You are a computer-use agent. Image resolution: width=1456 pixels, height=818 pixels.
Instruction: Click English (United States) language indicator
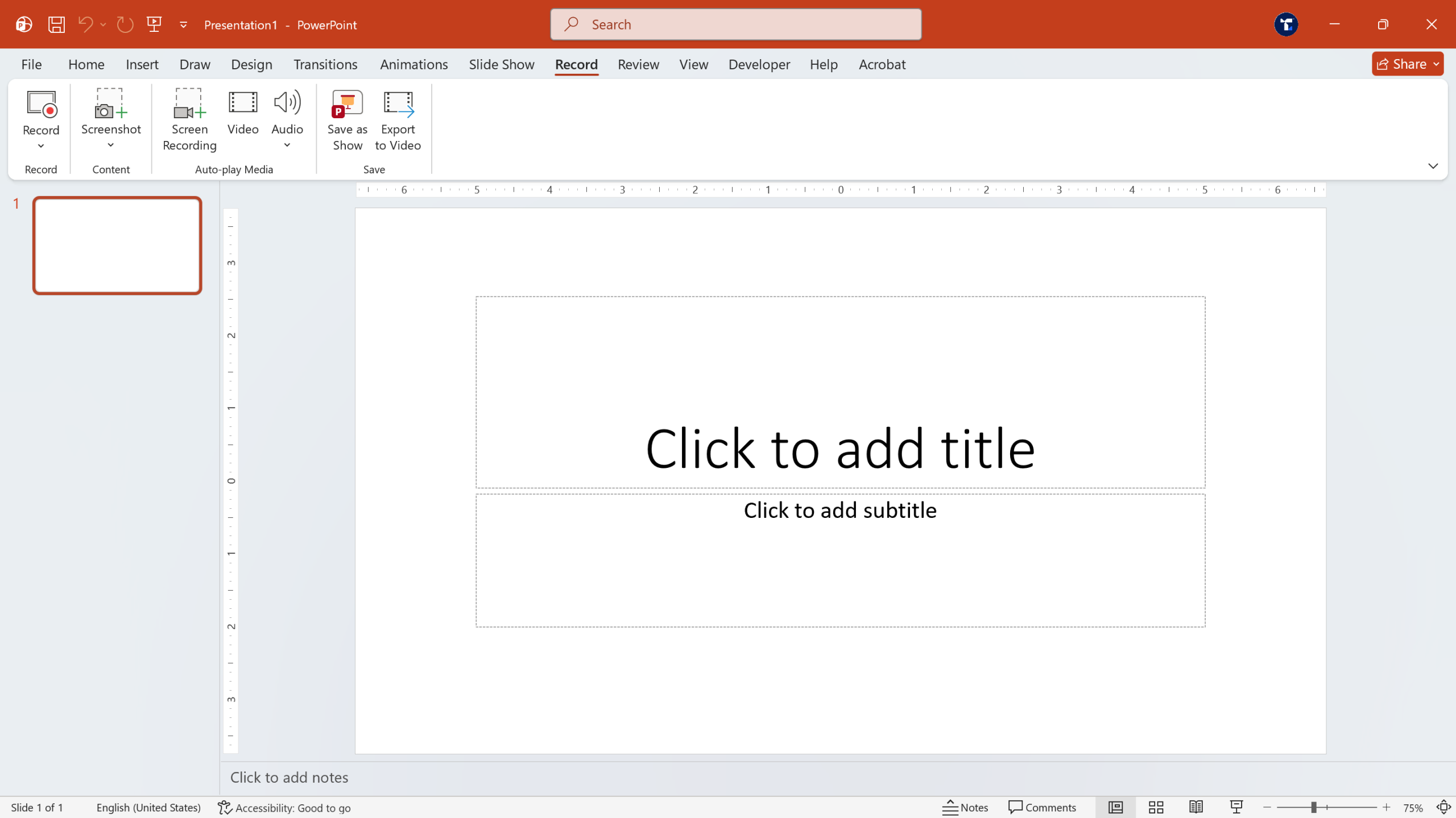coord(148,807)
